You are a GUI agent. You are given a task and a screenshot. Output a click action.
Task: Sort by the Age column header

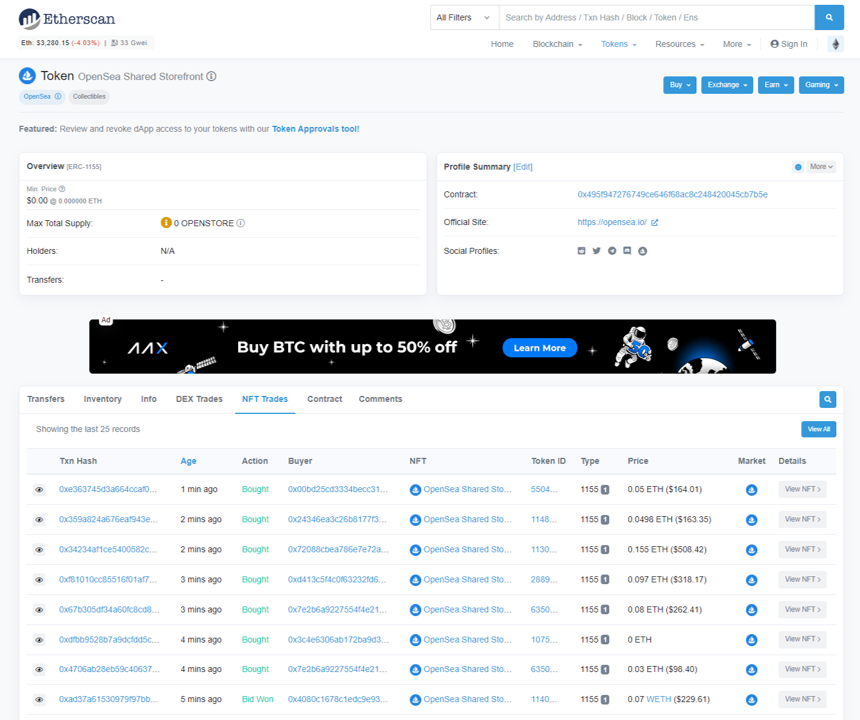point(188,461)
